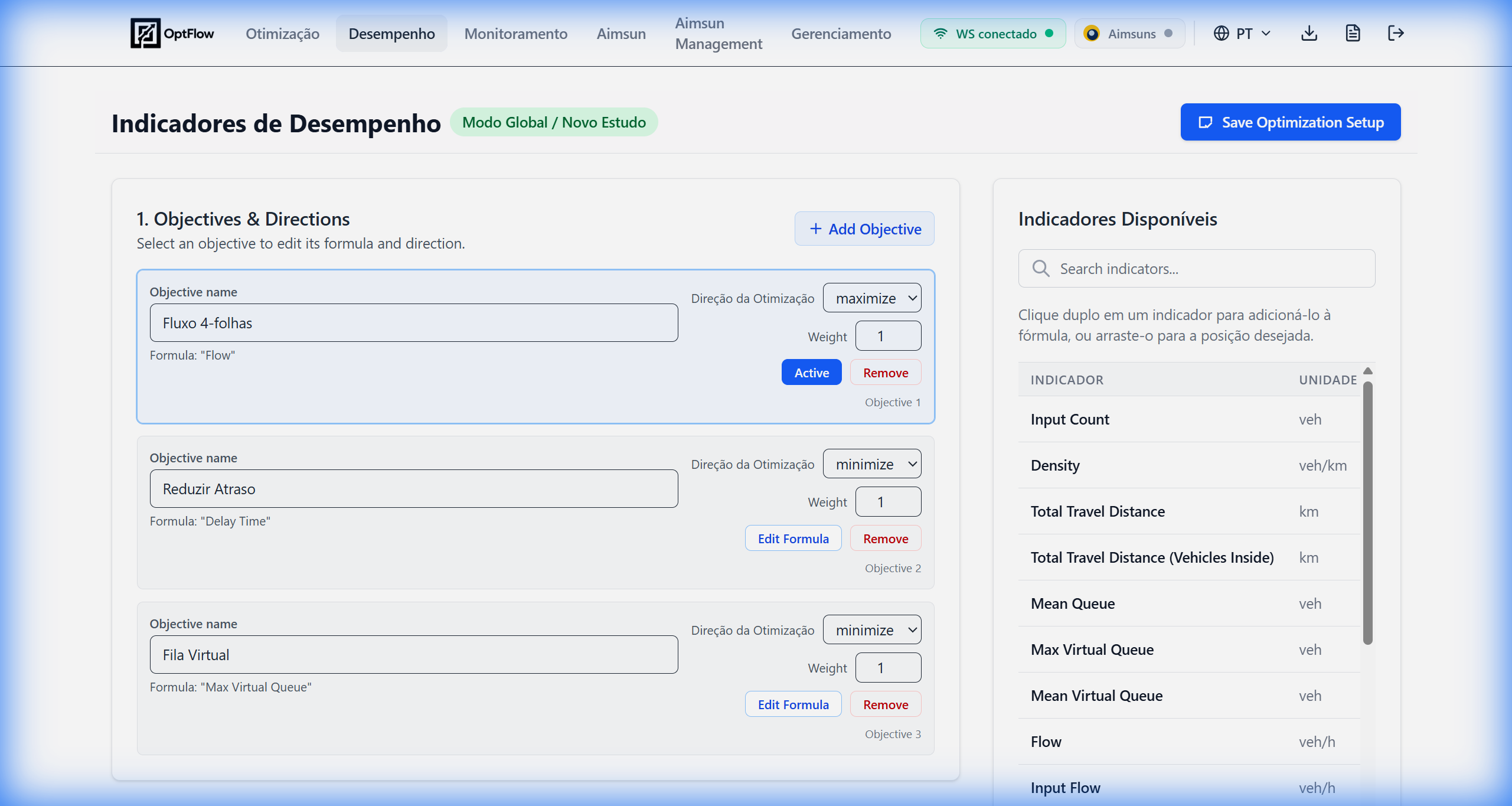
Task: Open direction dropdown for Fluxo 4-folhas
Action: [x=872, y=298]
